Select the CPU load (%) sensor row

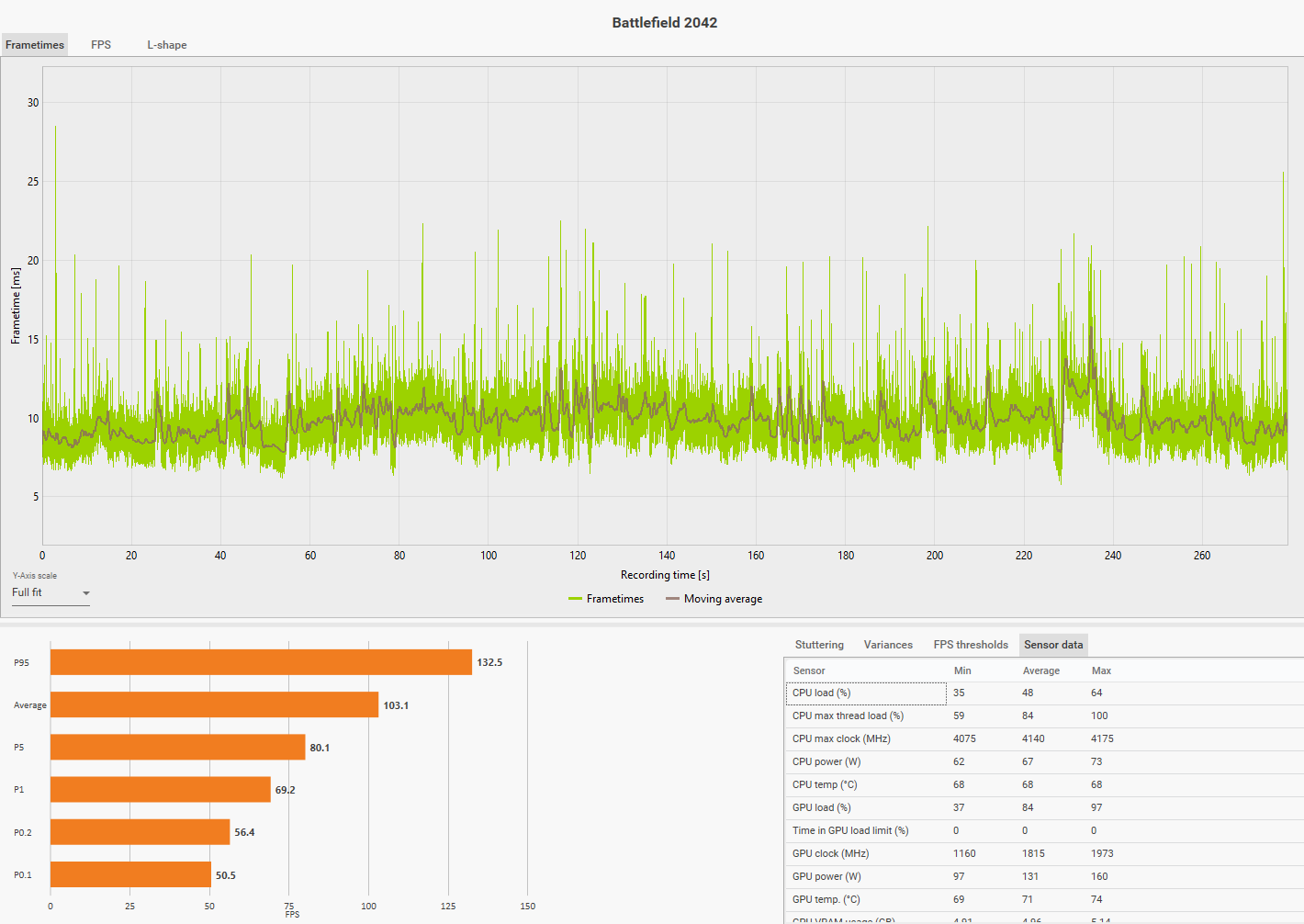pyautogui.click(x=1044, y=693)
